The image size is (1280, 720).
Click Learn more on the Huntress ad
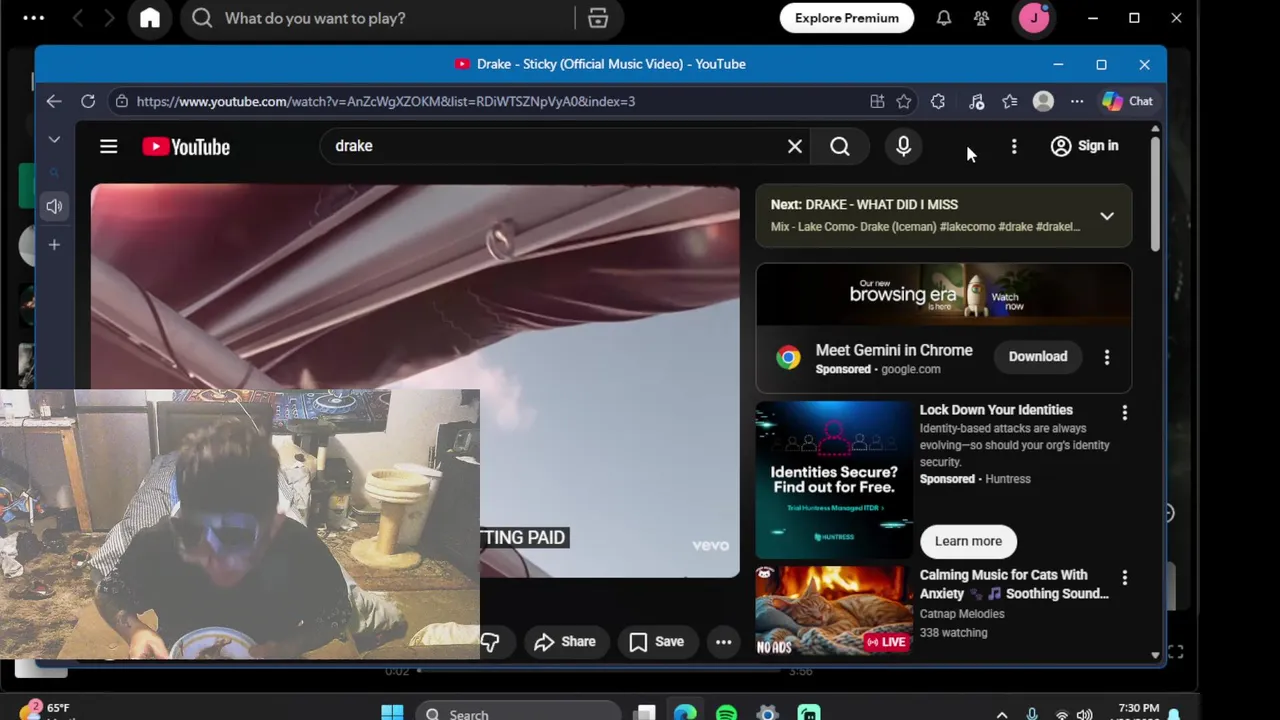(968, 541)
